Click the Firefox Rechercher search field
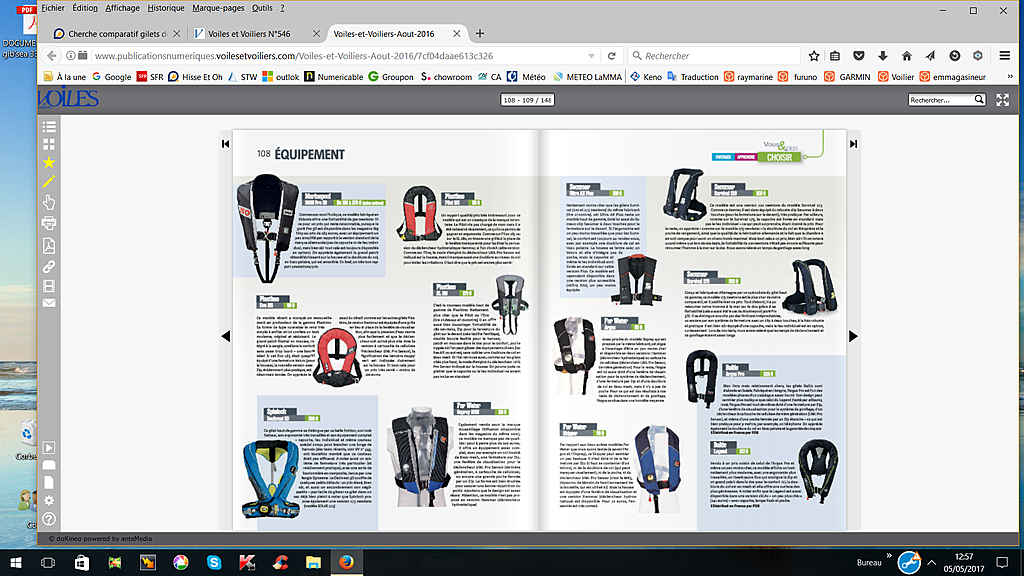The height and width of the screenshot is (576, 1024). tap(715, 56)
